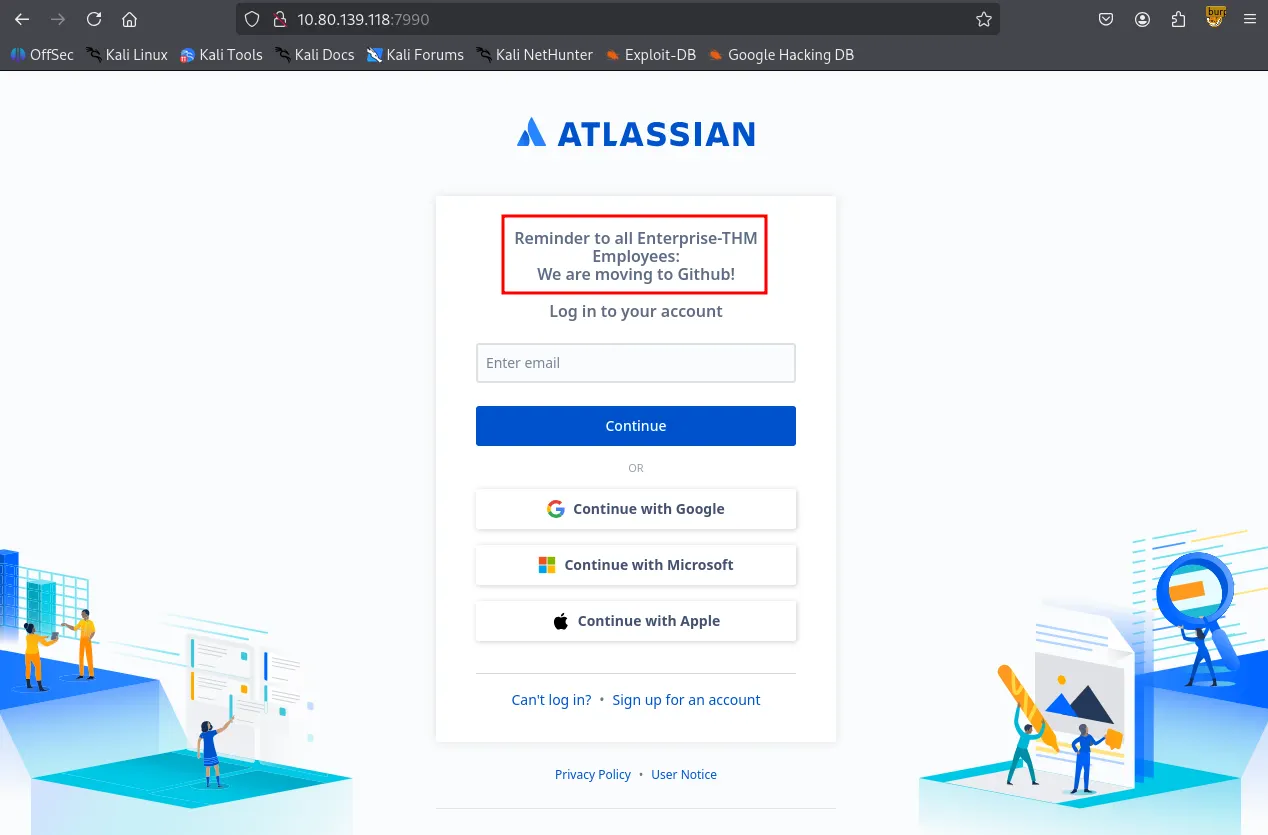
Task: Open the Kali Tools bookmark
Action: coord(221,55)
